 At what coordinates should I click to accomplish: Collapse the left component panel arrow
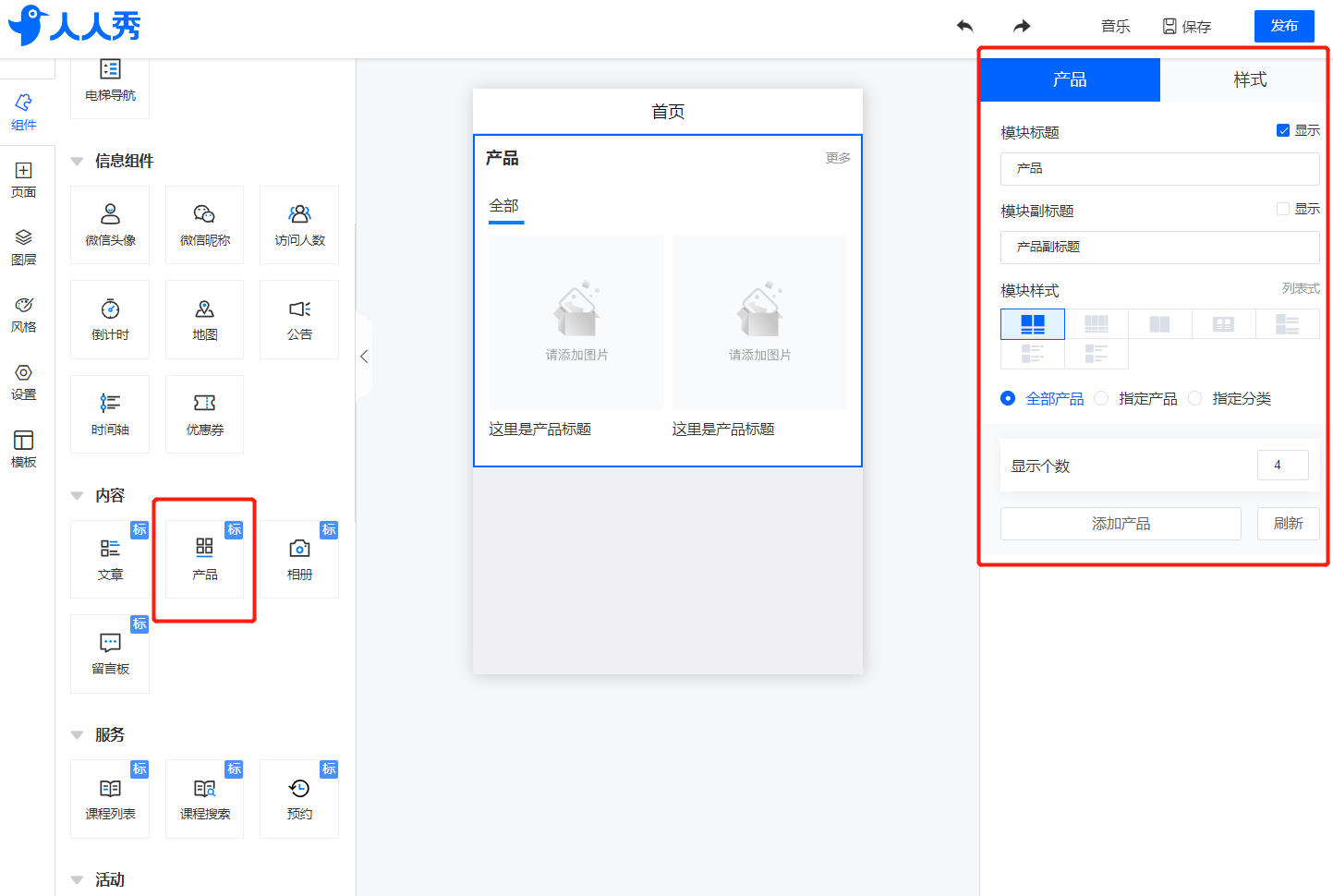click(x=364, y=357)
